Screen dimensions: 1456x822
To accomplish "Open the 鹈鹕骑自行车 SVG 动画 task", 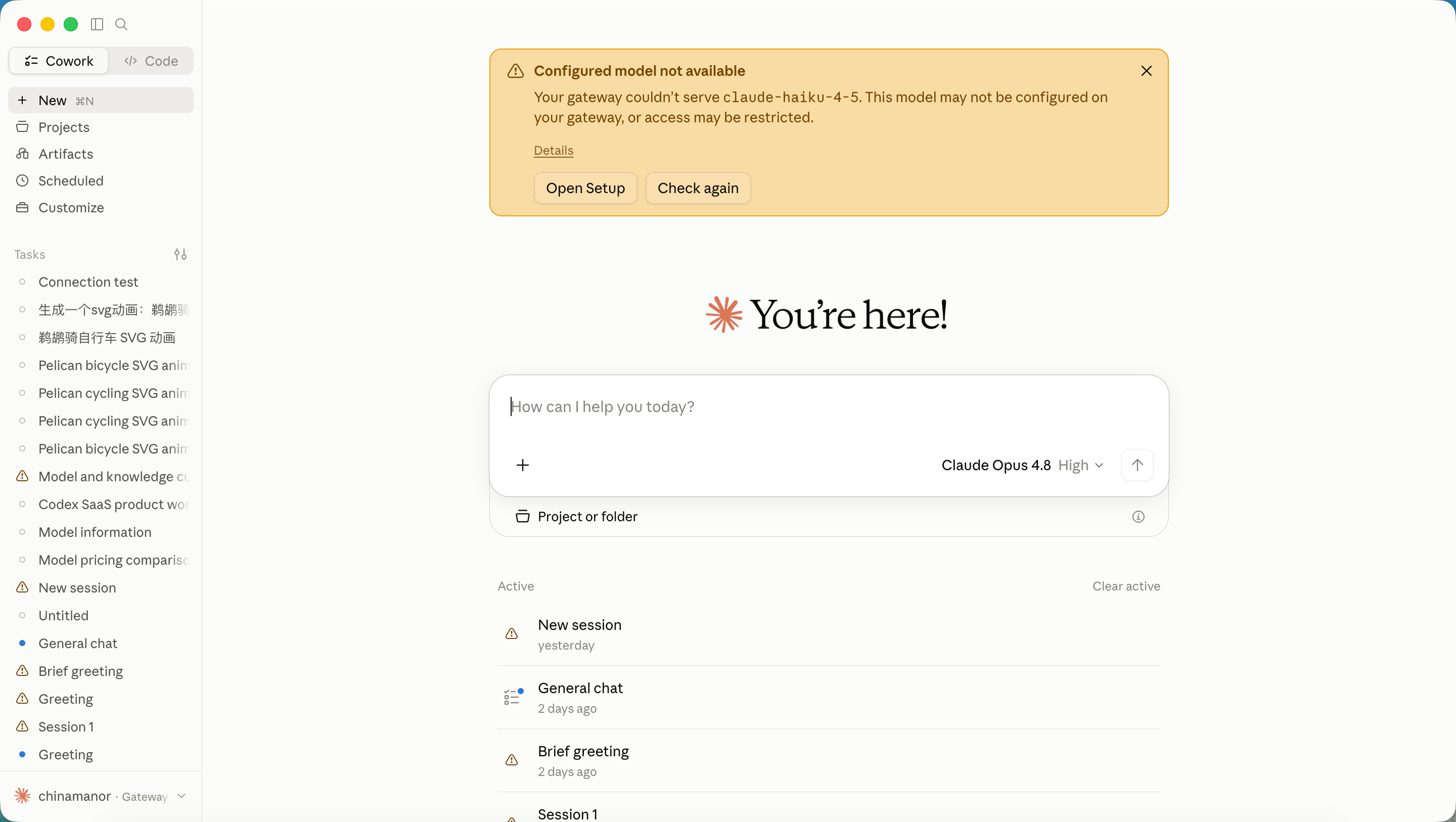I will point(101,338).
